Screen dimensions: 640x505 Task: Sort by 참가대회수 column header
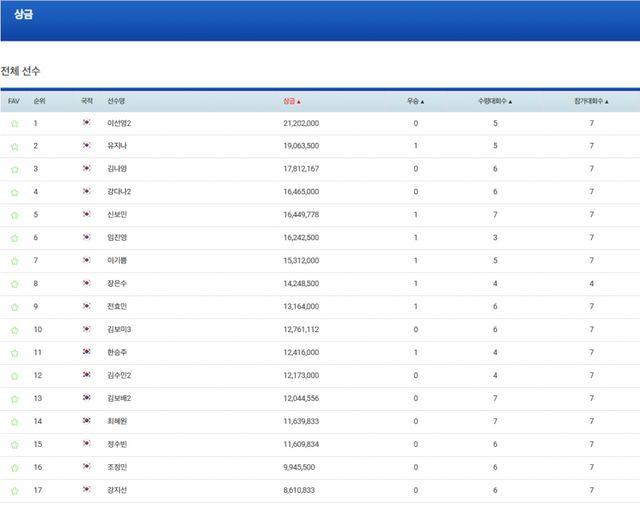591,101
